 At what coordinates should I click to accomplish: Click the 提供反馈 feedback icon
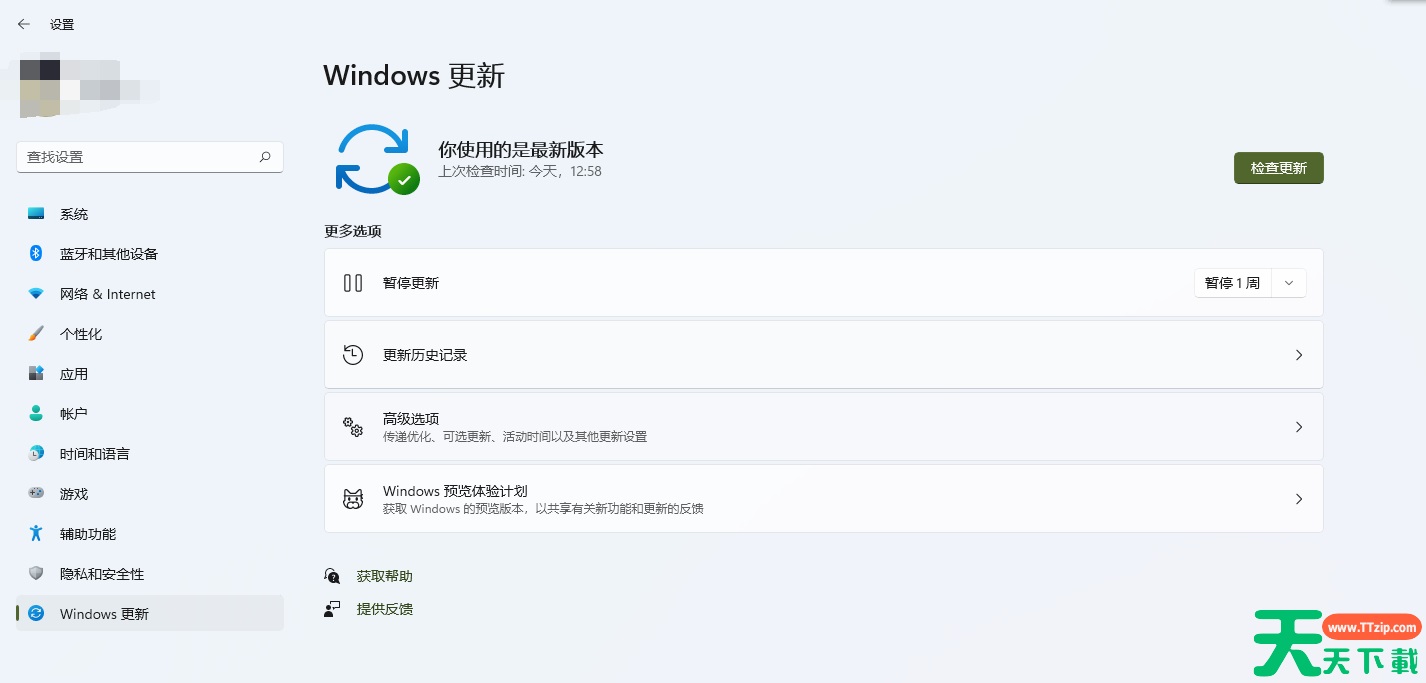point(332,608)
